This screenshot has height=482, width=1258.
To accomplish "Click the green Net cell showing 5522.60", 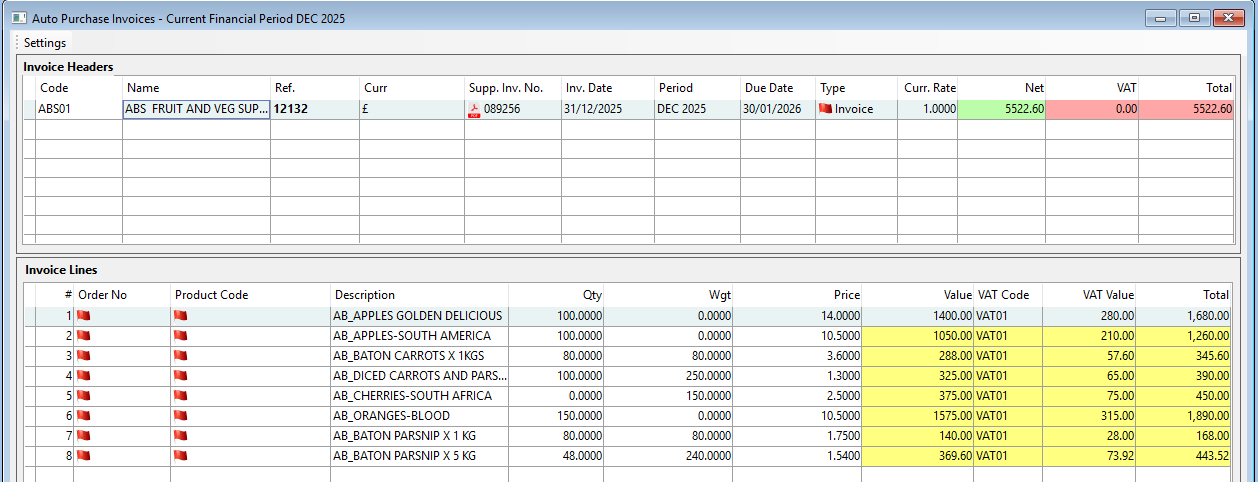I will pyautogui.click(x=1001, y=109).
